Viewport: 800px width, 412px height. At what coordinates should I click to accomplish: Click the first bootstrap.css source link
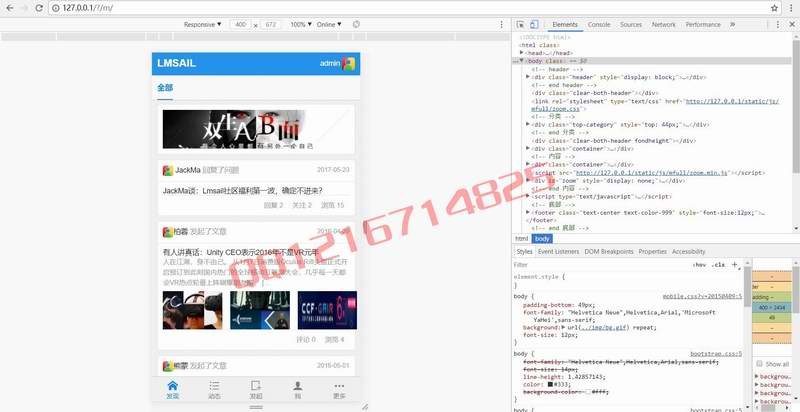[x=716, y=353]
